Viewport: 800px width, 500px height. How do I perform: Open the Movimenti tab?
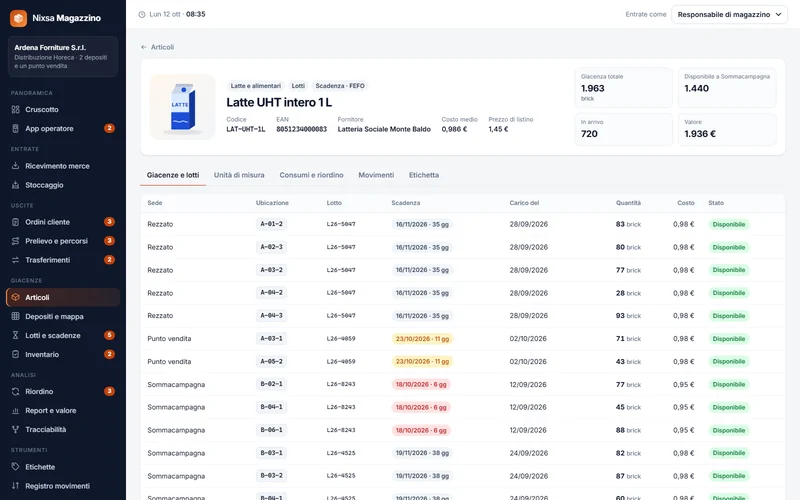click(376, 175)
